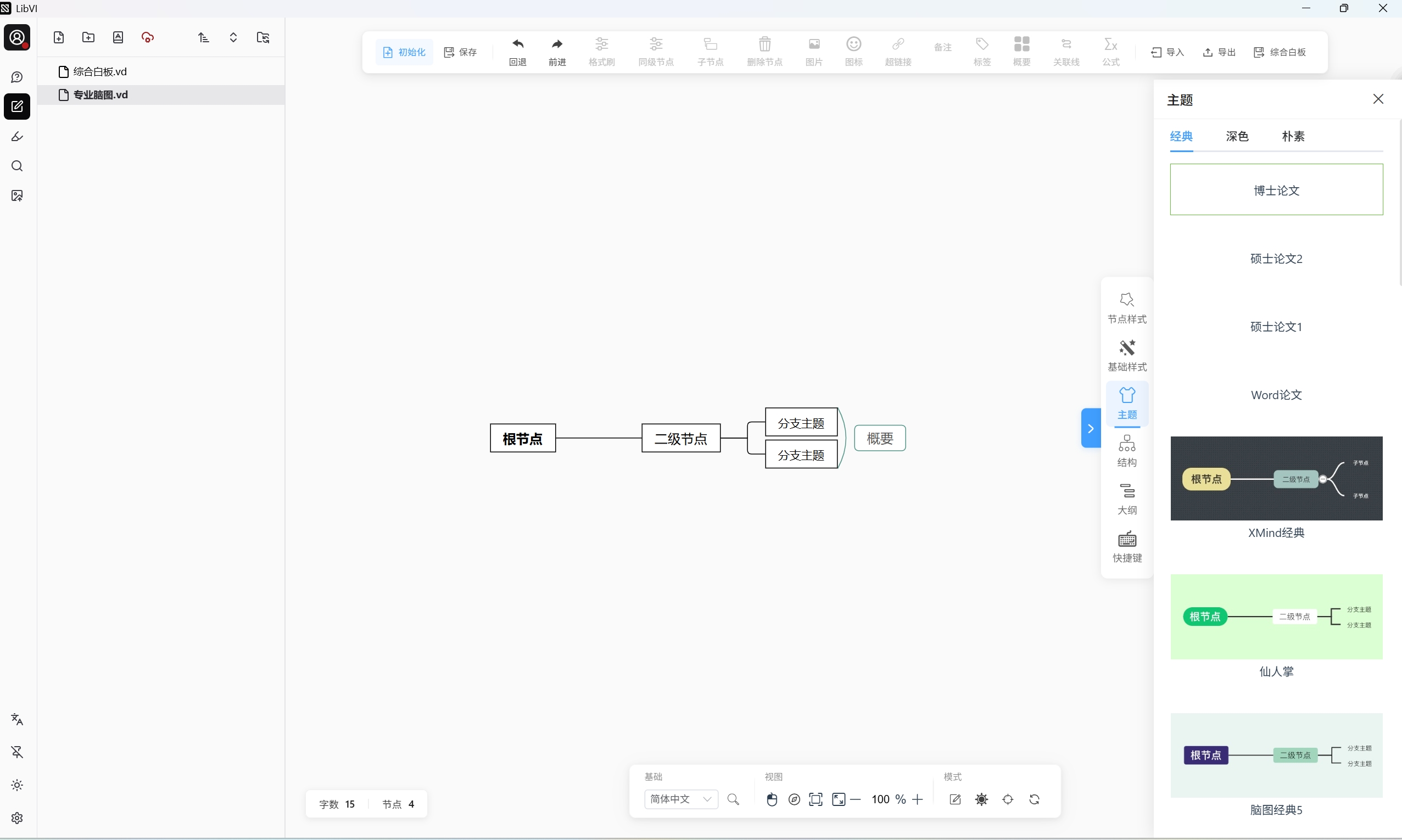Open the brush drawing sidebar icon
Viewport: 1402px width, 840px height.
[17, 136]
